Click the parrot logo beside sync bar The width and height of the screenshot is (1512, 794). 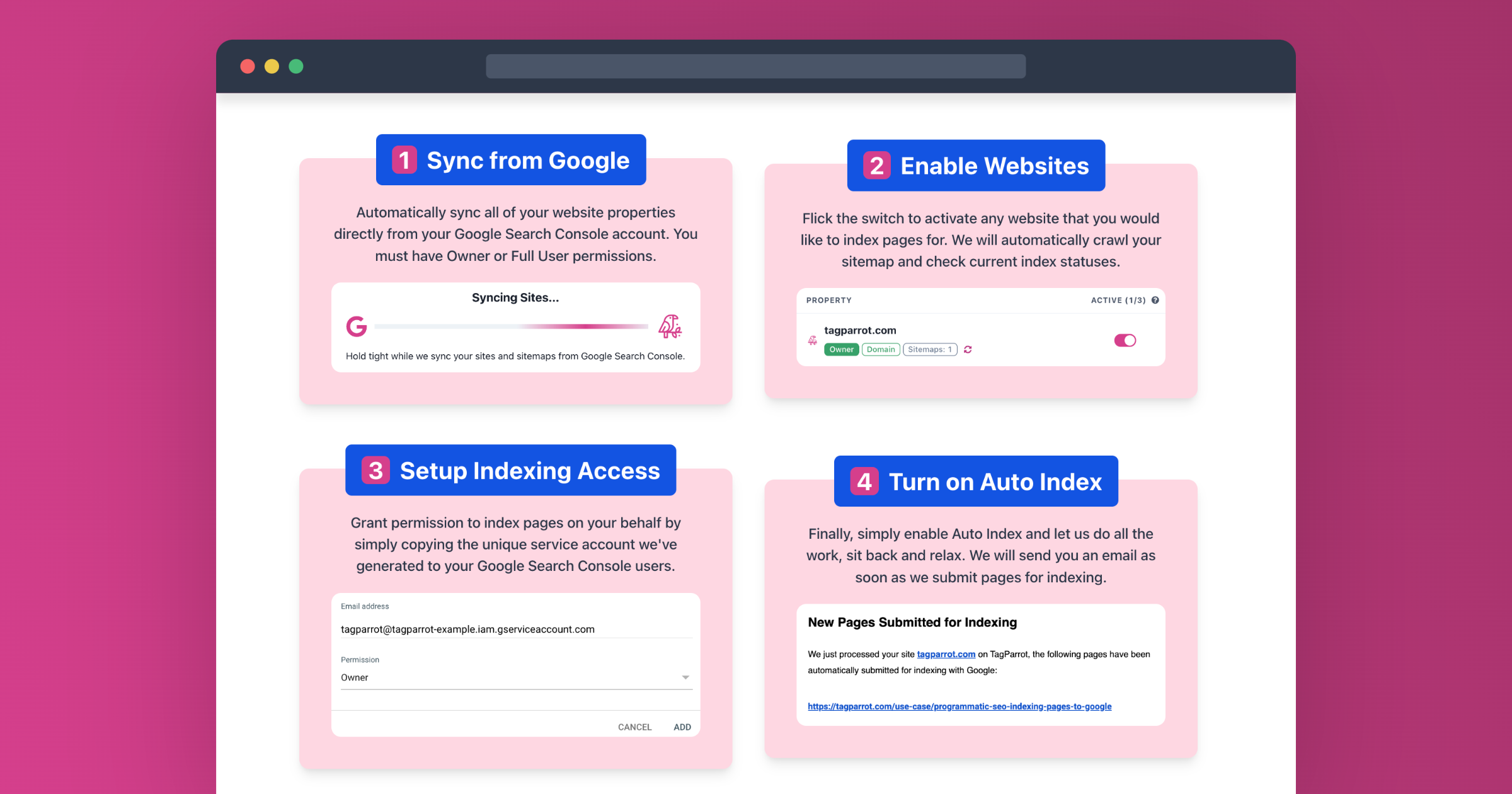(670, 326)
